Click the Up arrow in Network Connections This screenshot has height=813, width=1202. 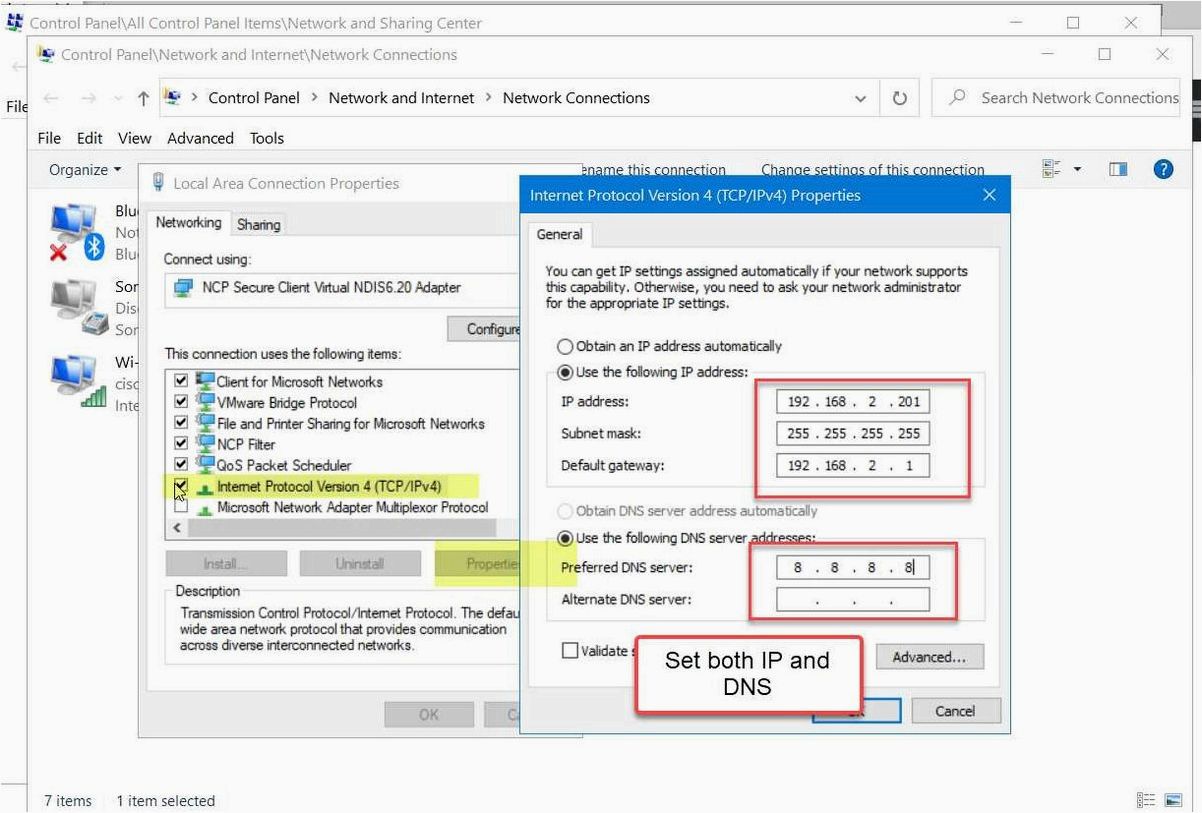click(143, 98)
